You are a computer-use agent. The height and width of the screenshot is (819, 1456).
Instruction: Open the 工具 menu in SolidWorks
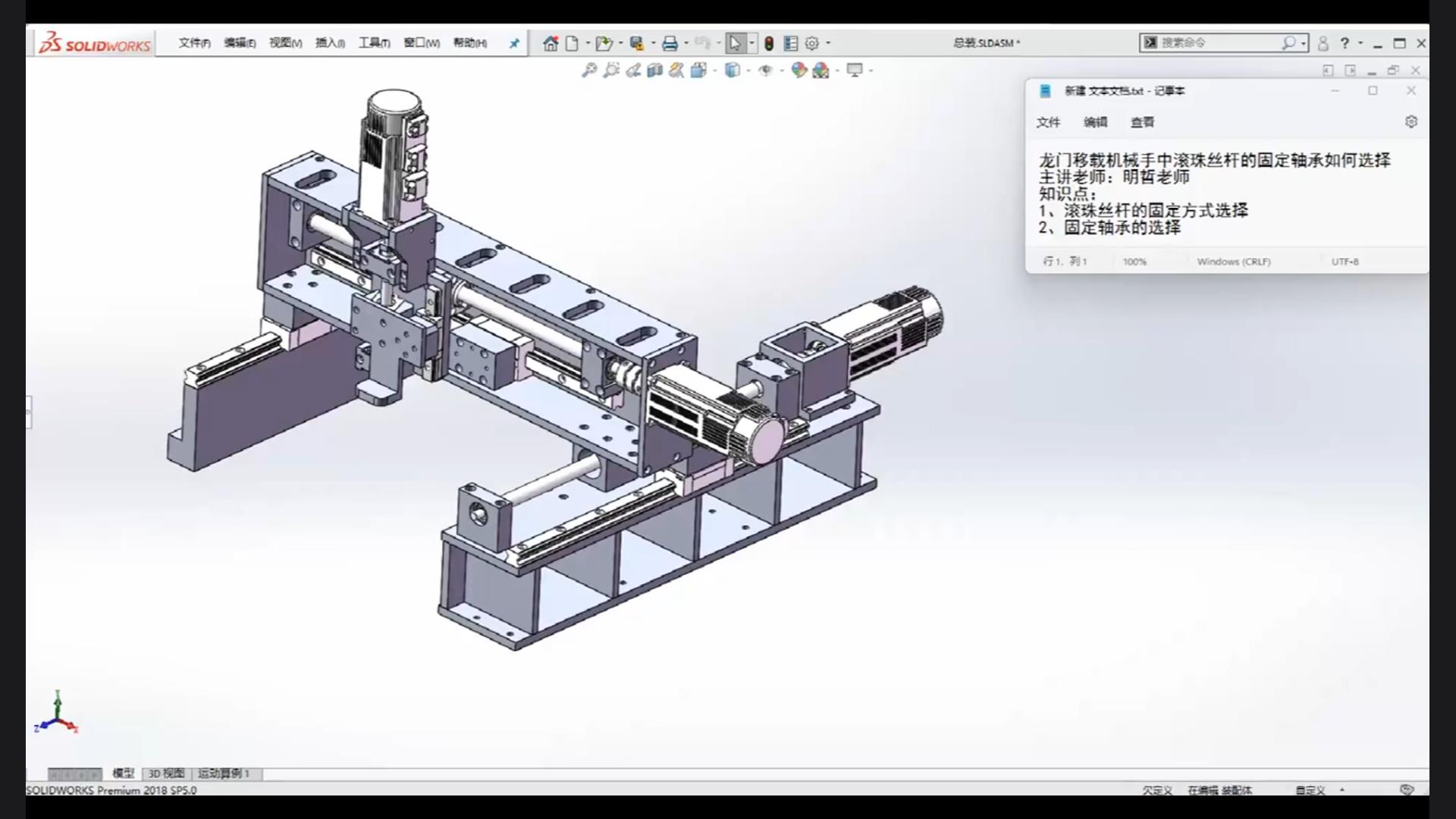(x=374, y=43)
